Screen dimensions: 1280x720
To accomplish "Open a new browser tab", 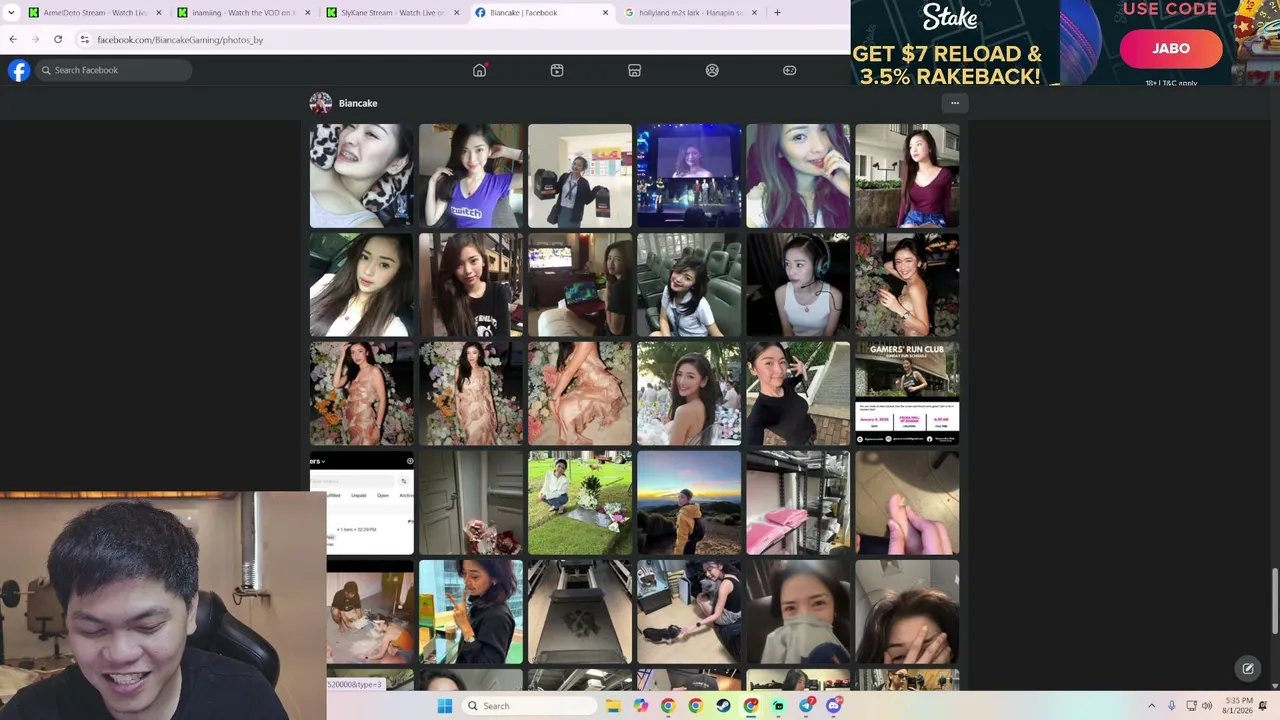I will (x=777, y=13).
